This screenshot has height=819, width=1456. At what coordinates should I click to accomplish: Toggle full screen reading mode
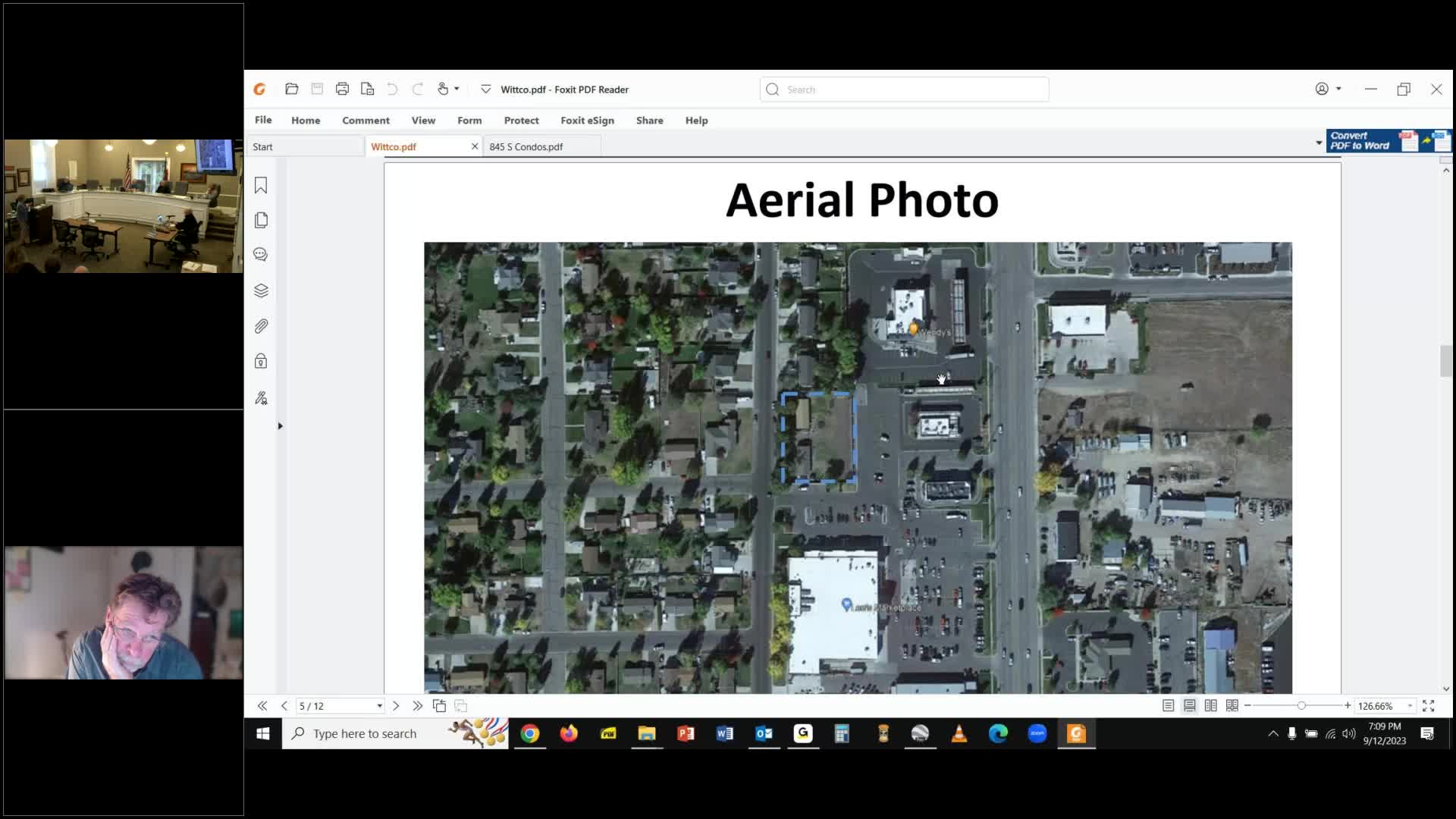click(x=1429, y=706)
